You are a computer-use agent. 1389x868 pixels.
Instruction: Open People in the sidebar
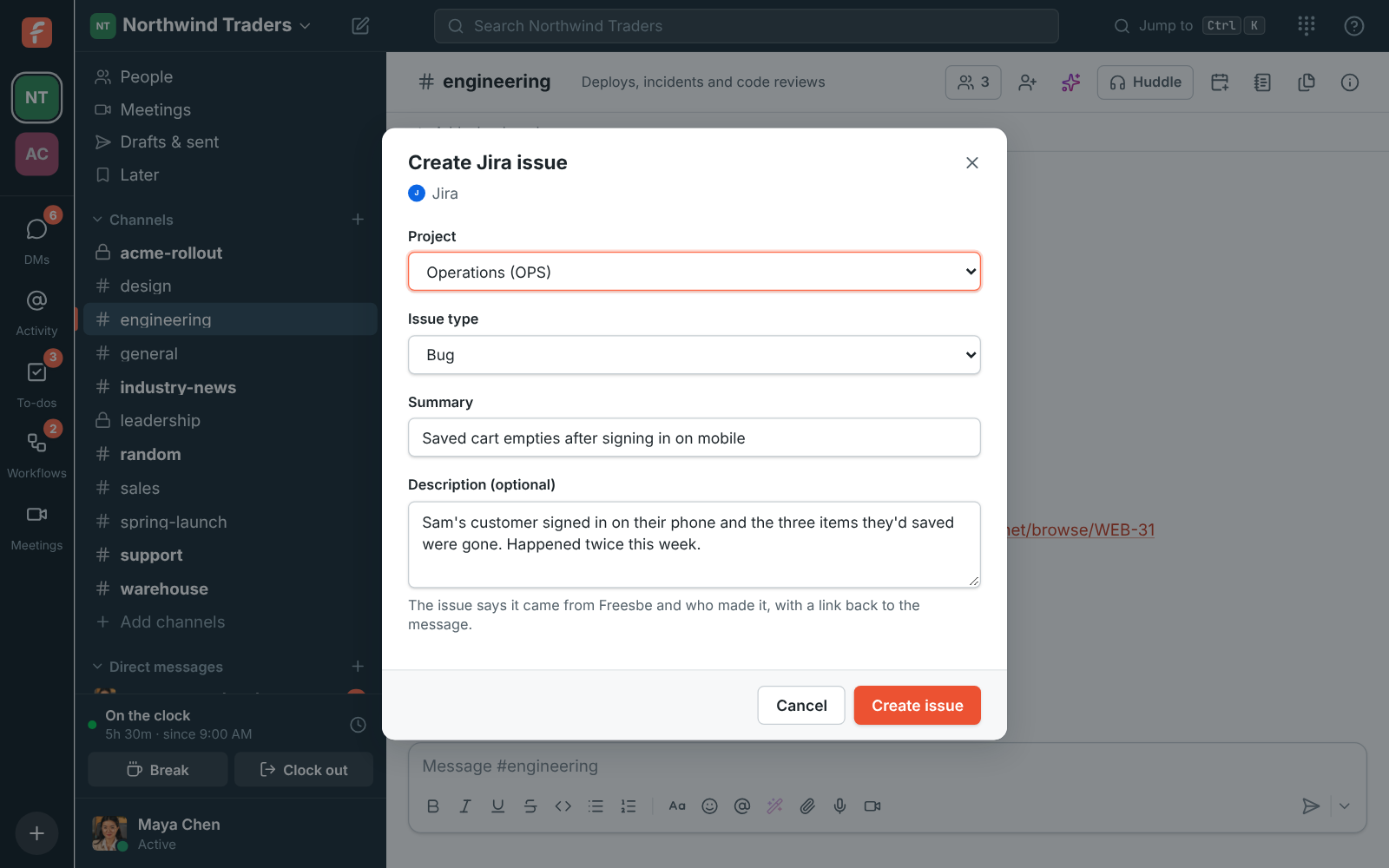point(230,77)
